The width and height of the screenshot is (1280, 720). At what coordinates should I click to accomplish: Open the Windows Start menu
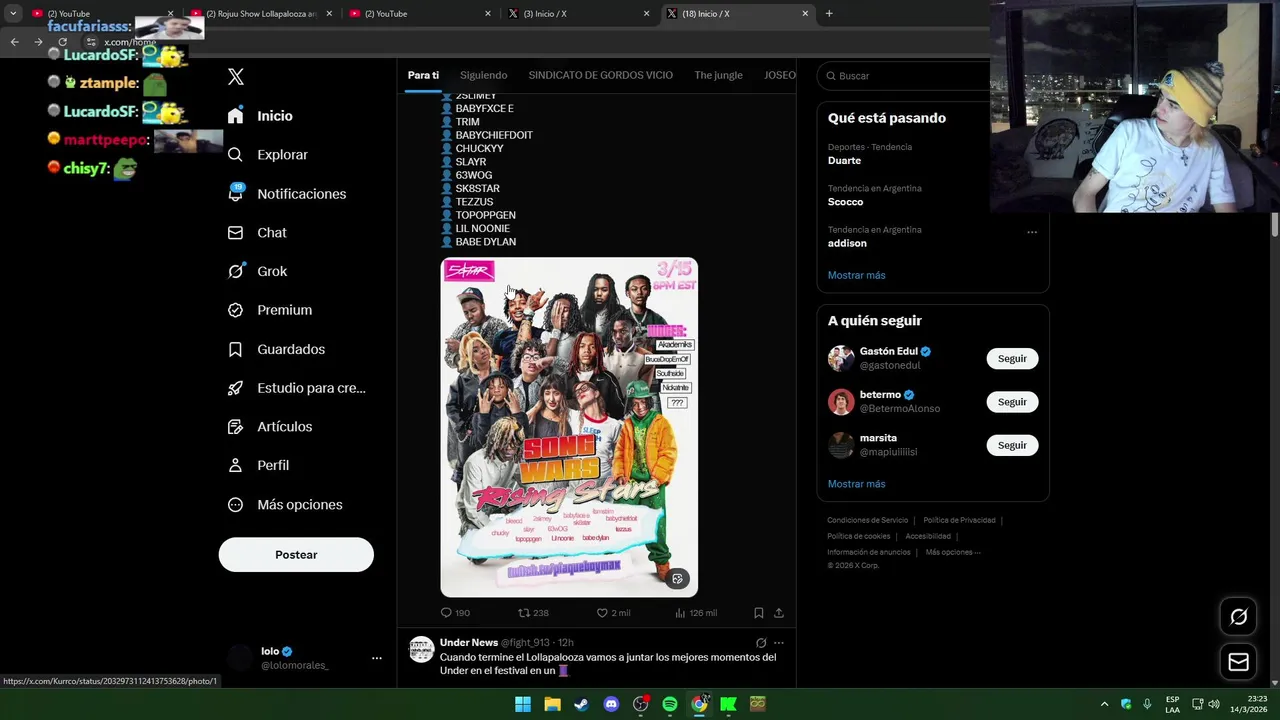point(522,704)
